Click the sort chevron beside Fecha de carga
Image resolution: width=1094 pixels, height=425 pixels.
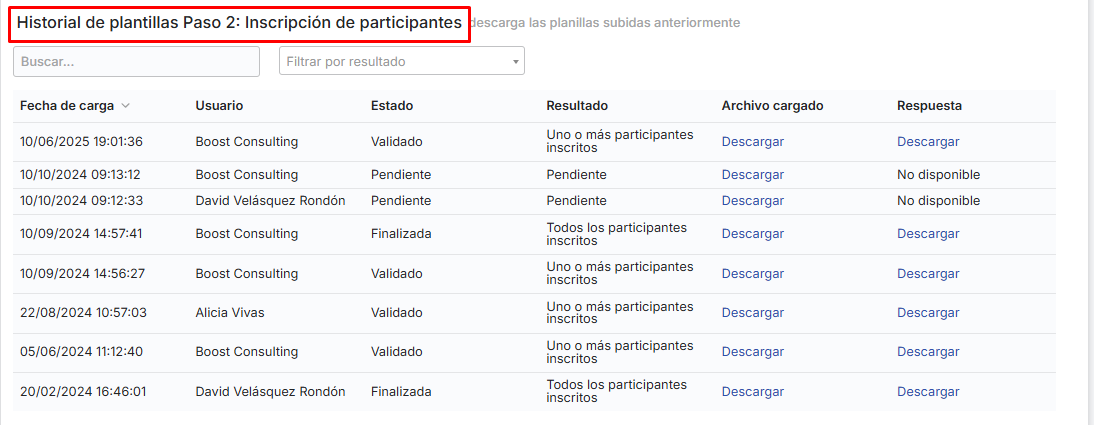pos(126,106)
